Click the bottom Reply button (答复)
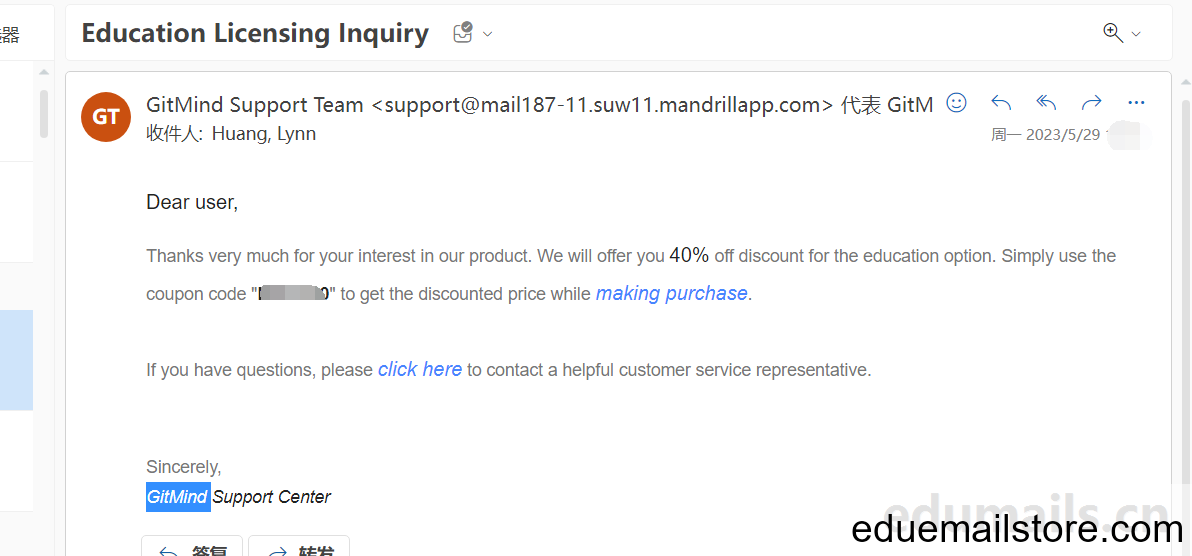The width and height of the screenshot is (1192, 556). [x=192, y=546]
